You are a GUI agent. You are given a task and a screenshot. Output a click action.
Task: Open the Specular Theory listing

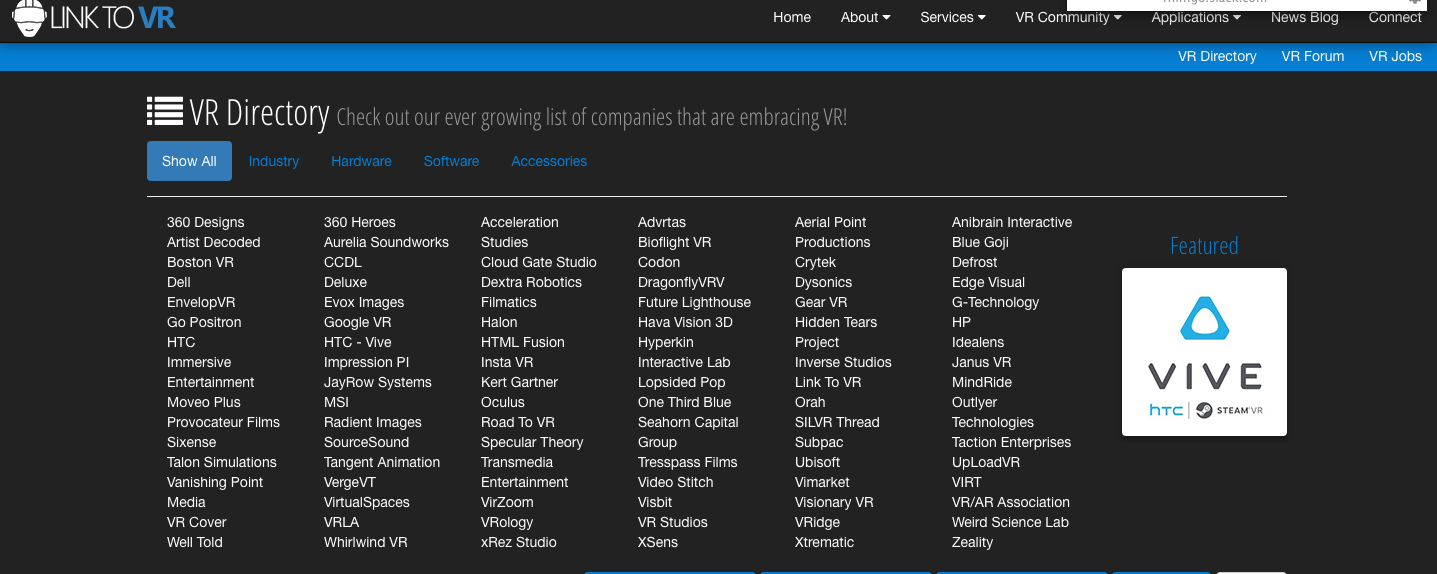click(x=532, y=442)
